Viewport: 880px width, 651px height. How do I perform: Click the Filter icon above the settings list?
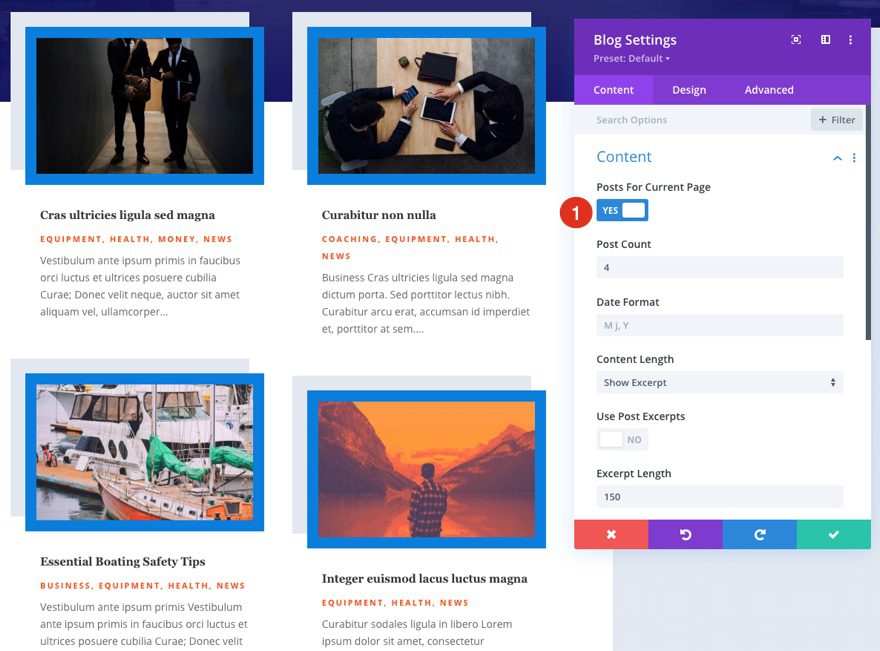pyautogui.click(x=836, y=119)
